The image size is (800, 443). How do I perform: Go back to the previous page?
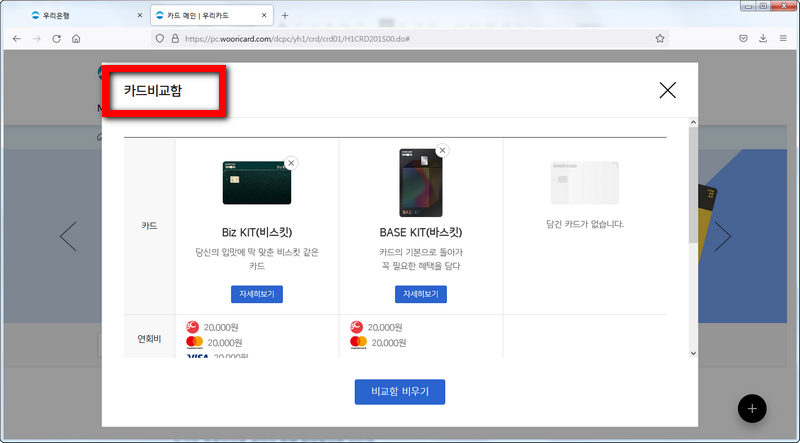[x=17, y=39]
